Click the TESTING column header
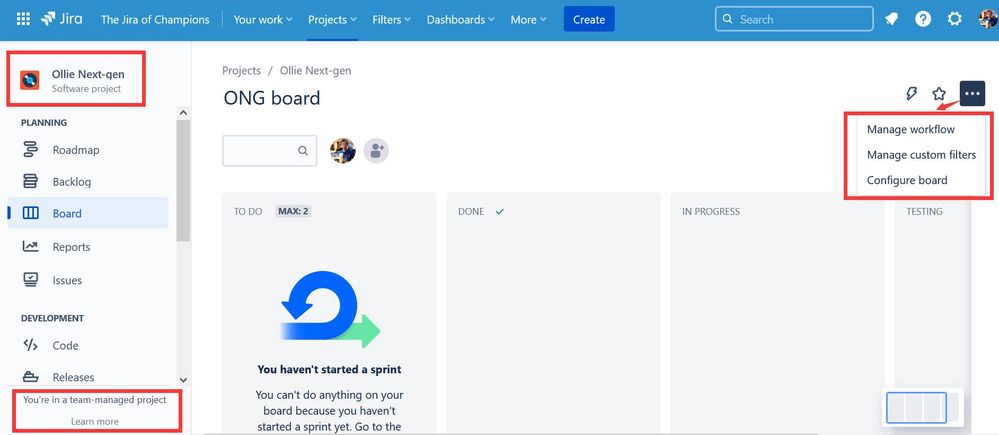The image size is (999, 435). [x=924, y=211]
